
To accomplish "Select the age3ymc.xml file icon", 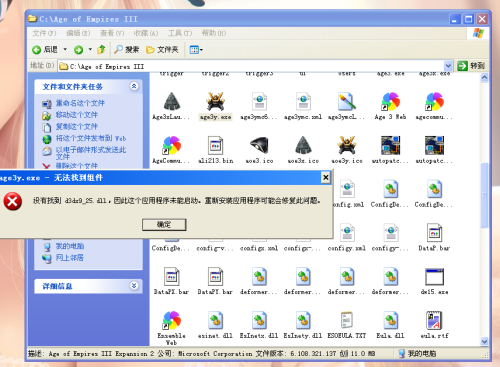I will click(303, 106).
